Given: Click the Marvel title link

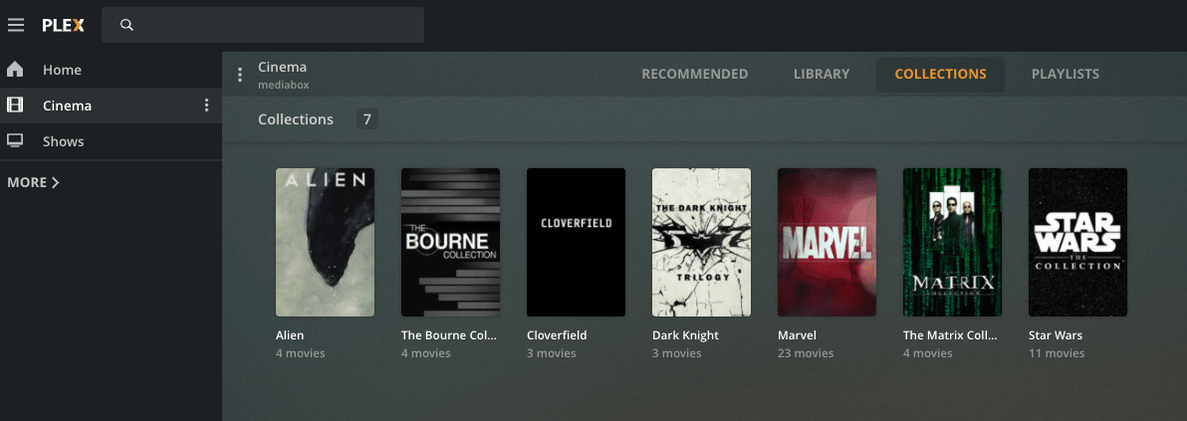Looking at the screenshot, I should click(797, 335).
